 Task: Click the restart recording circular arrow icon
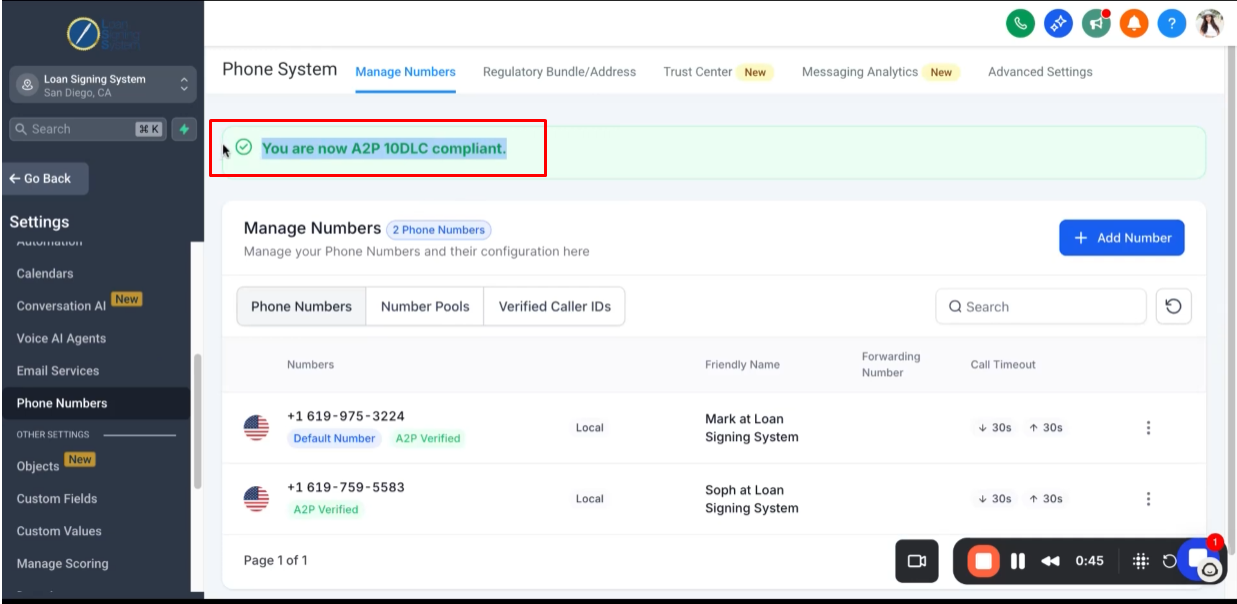pyautogui.click(x=1169, y=561)
